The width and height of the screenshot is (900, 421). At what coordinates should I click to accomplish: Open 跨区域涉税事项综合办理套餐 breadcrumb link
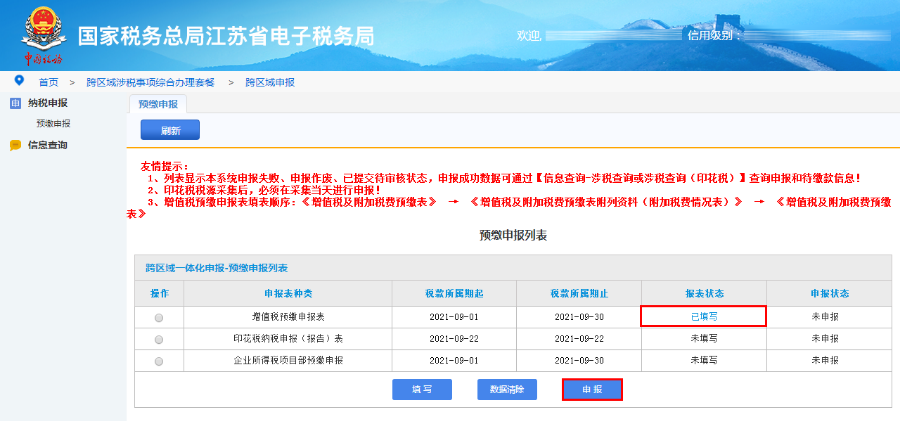(x=150, y=82)
